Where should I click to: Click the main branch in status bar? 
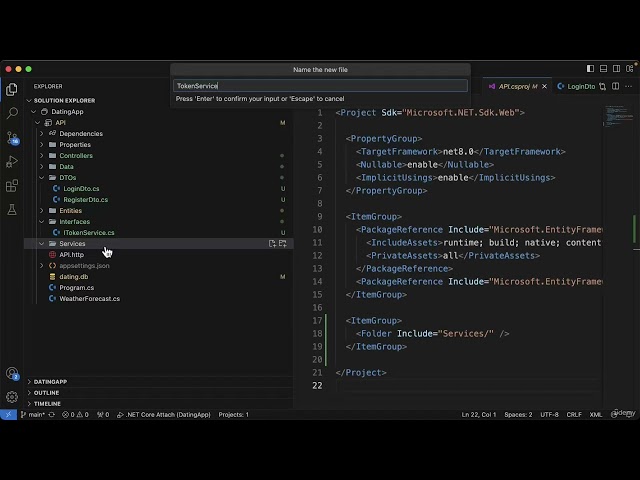point(33,414)
